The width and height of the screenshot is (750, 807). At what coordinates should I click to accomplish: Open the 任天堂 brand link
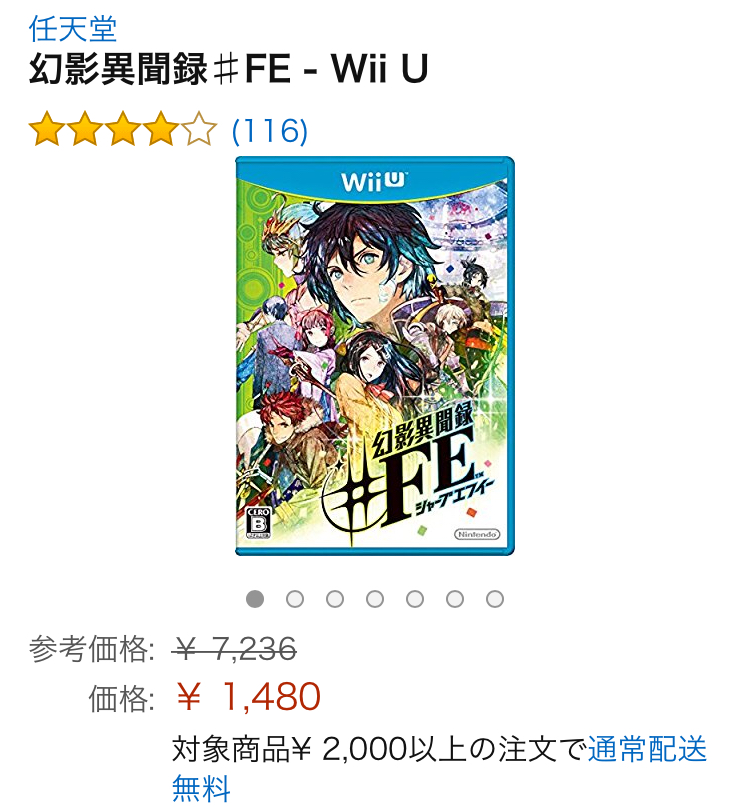tap(73, 29)
